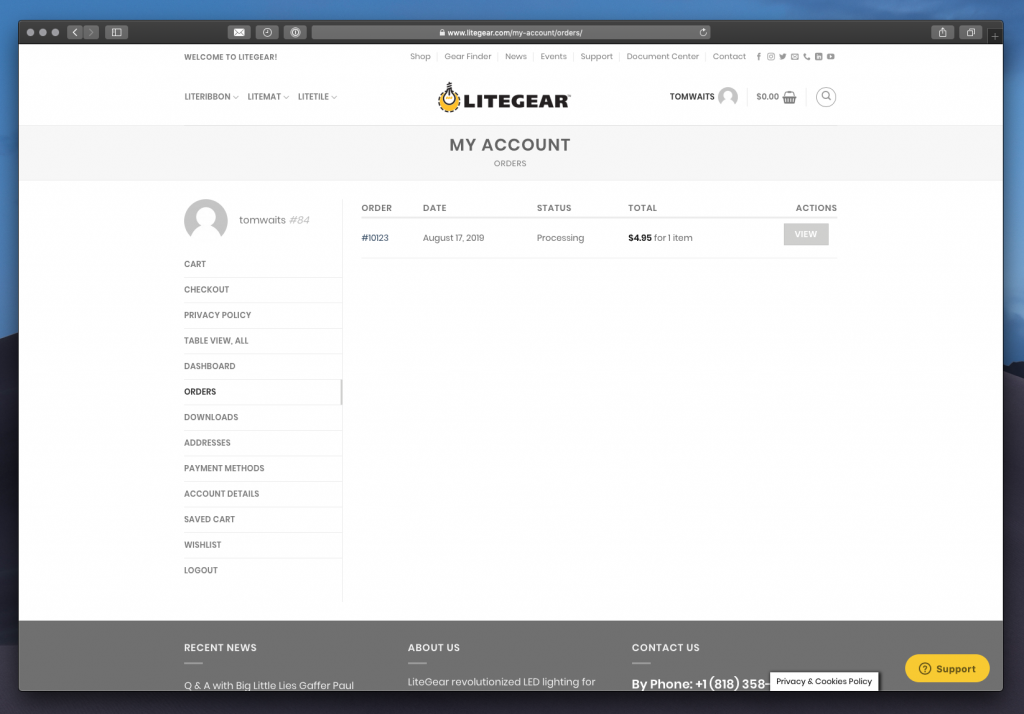
Task: Select PRIVACY POLICY in account sidebar
Action: [x=262, y=315]
